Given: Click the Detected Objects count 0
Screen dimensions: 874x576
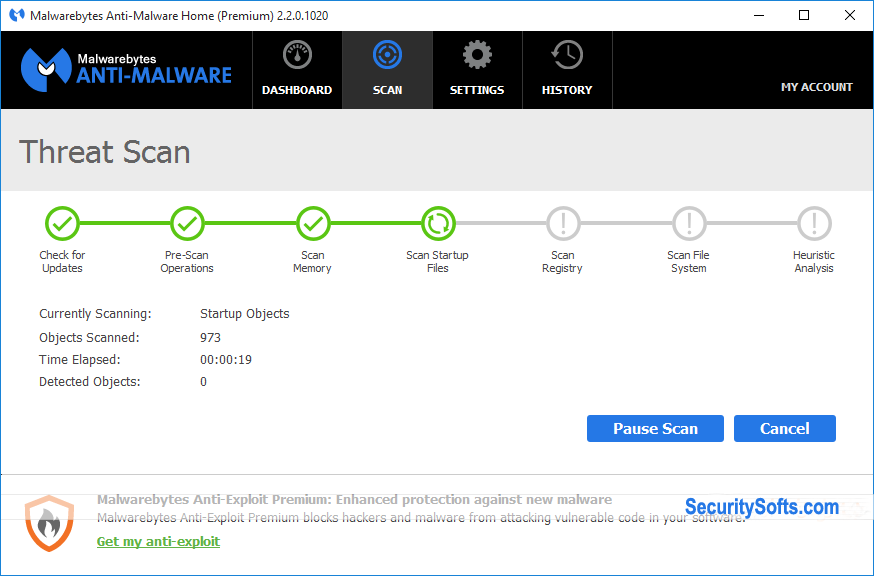Looking at the screenshot, I should [x=203, y=382].
